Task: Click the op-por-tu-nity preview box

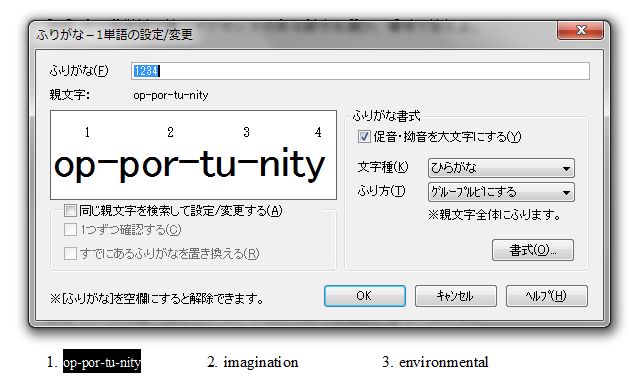Action: click(x=193, y=155)
